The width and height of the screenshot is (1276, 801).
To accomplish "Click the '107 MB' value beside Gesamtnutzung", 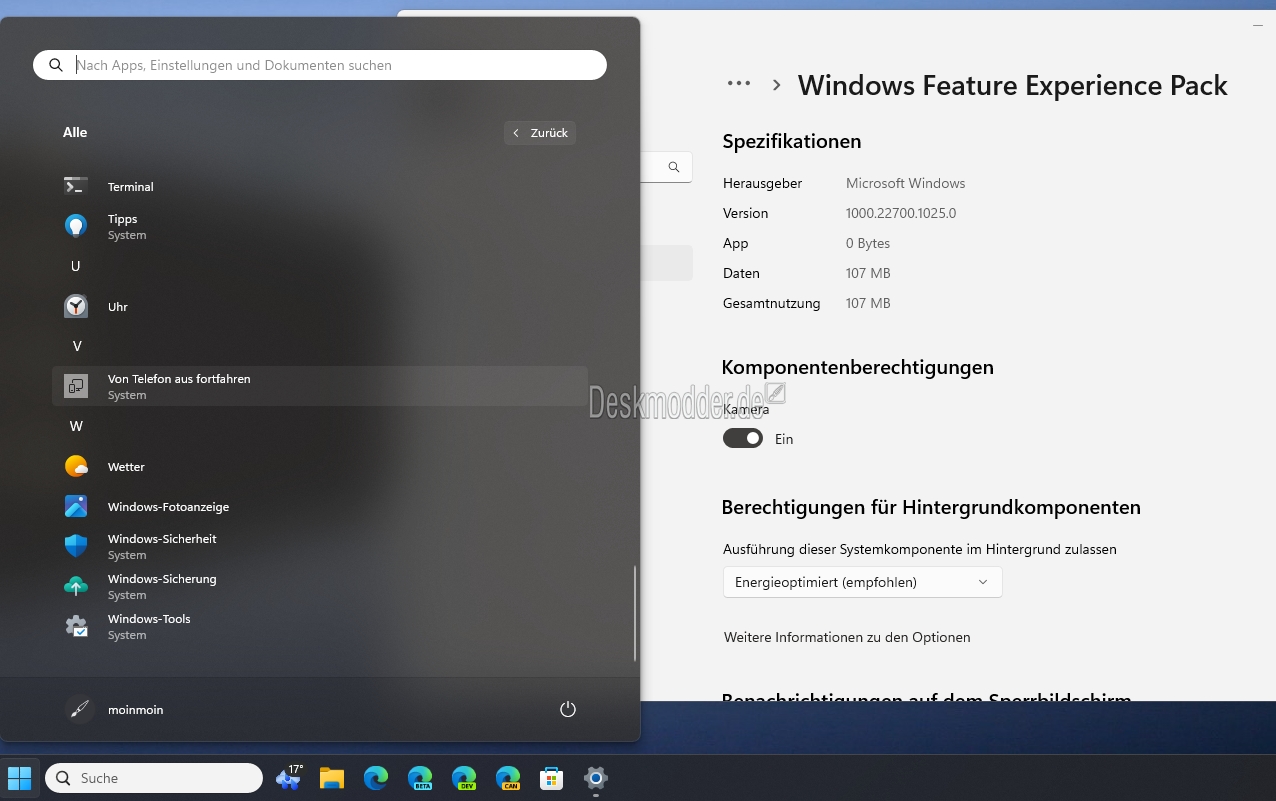I will [868, 303].
